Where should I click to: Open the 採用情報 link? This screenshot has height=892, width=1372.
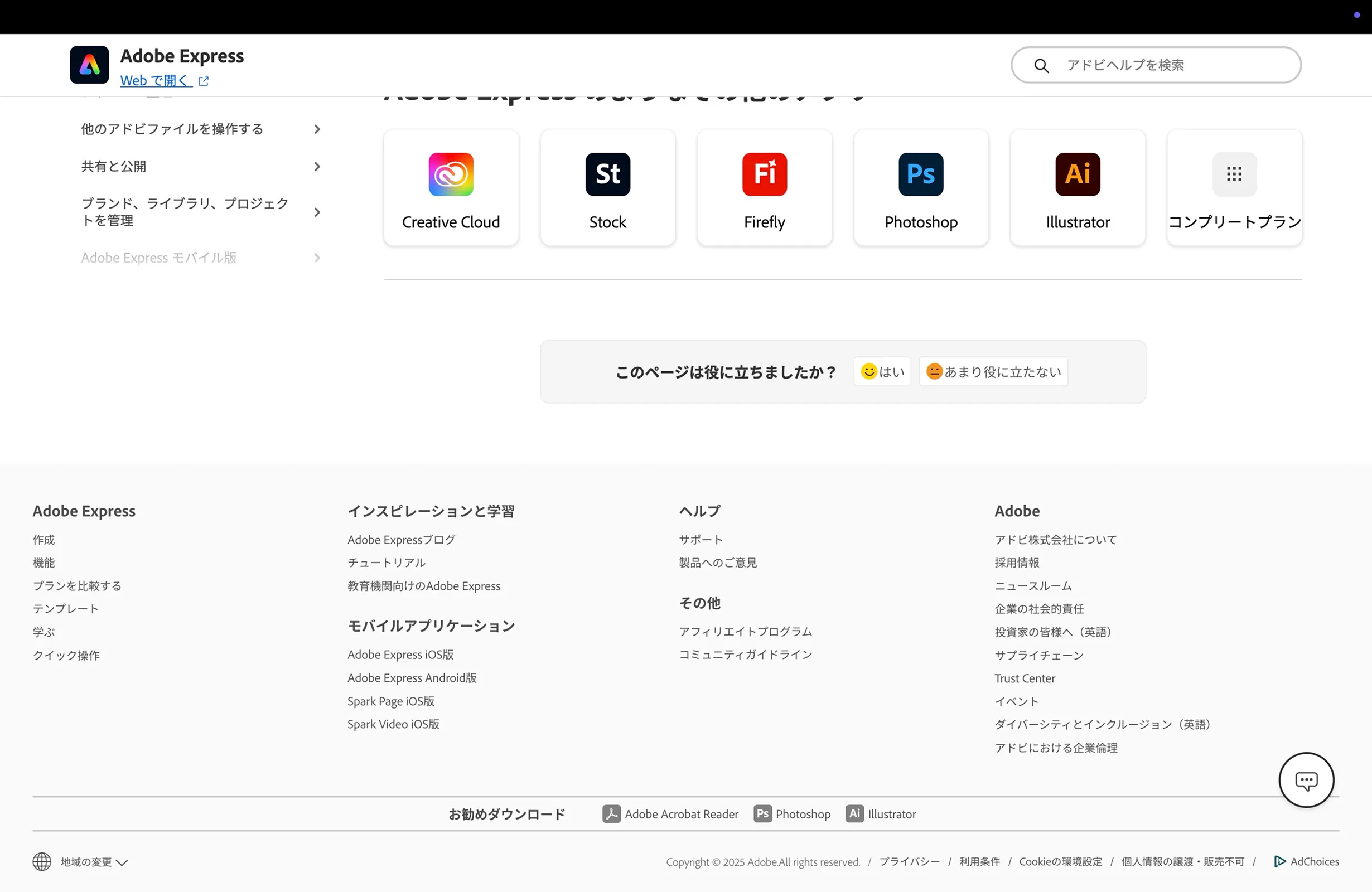point(1017,563)
